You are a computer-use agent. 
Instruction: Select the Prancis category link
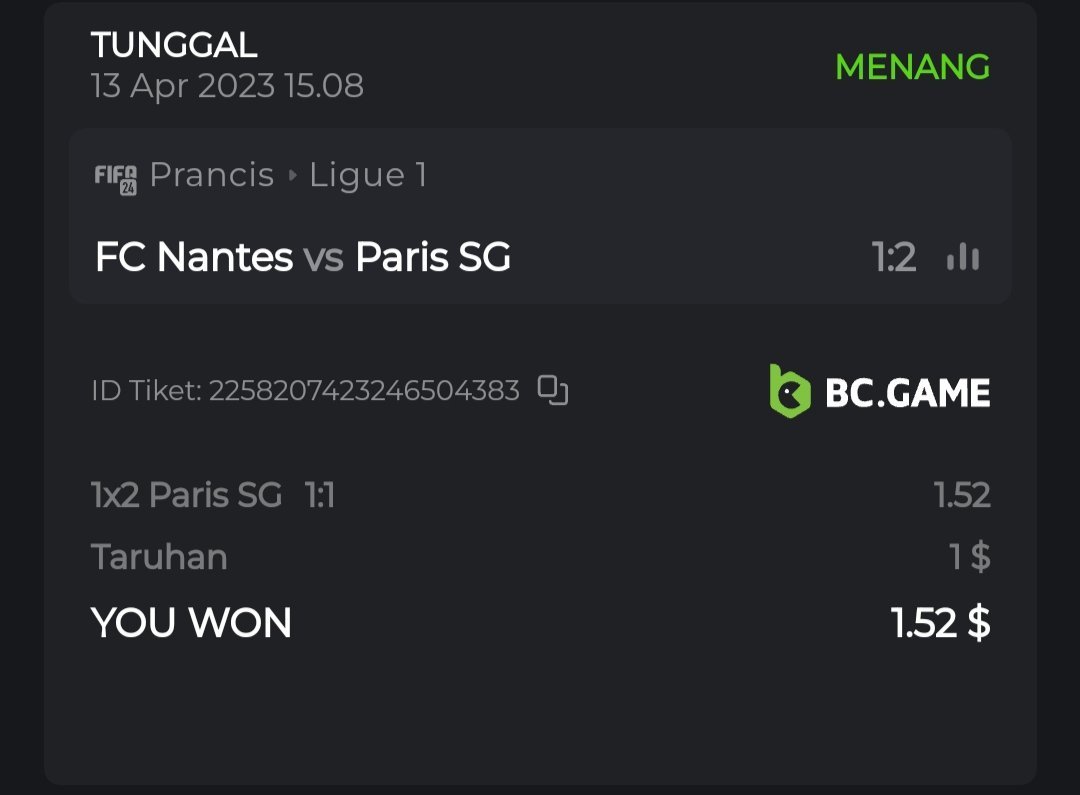pyautogui.click(x=211, y=175)
